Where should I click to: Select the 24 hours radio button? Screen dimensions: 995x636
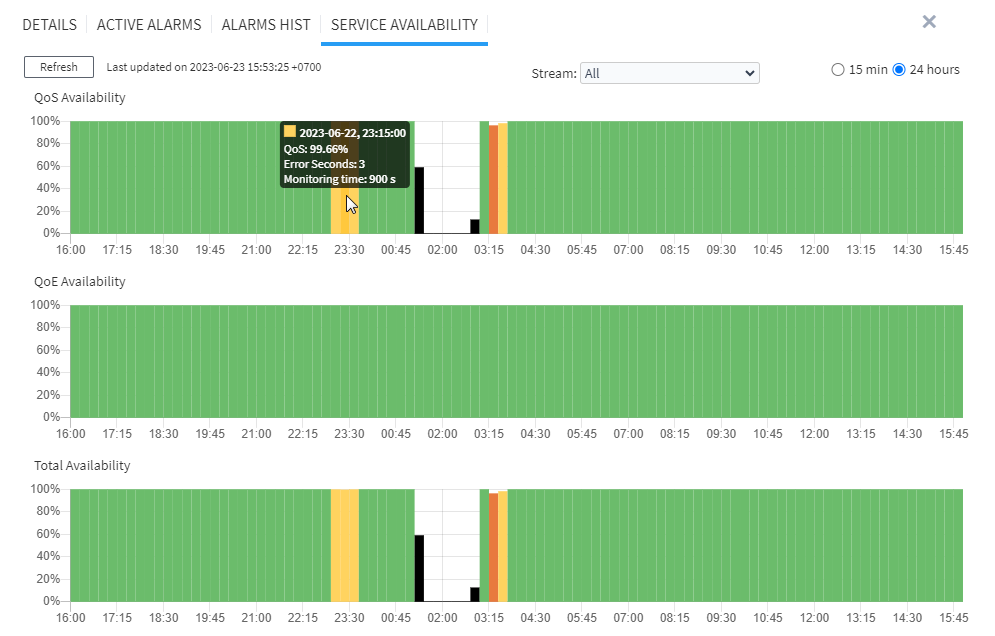pos(899,69)
